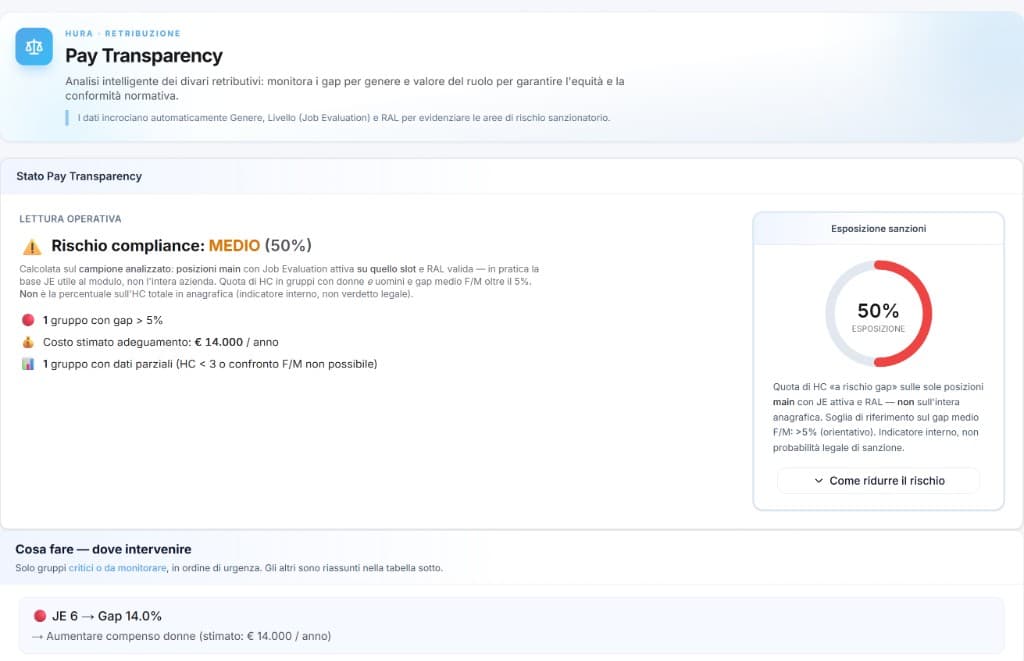This screenshot has height=661, width=1024.
Task: Click the money bag icon for Costo stimato
Action: pos(27,342)
